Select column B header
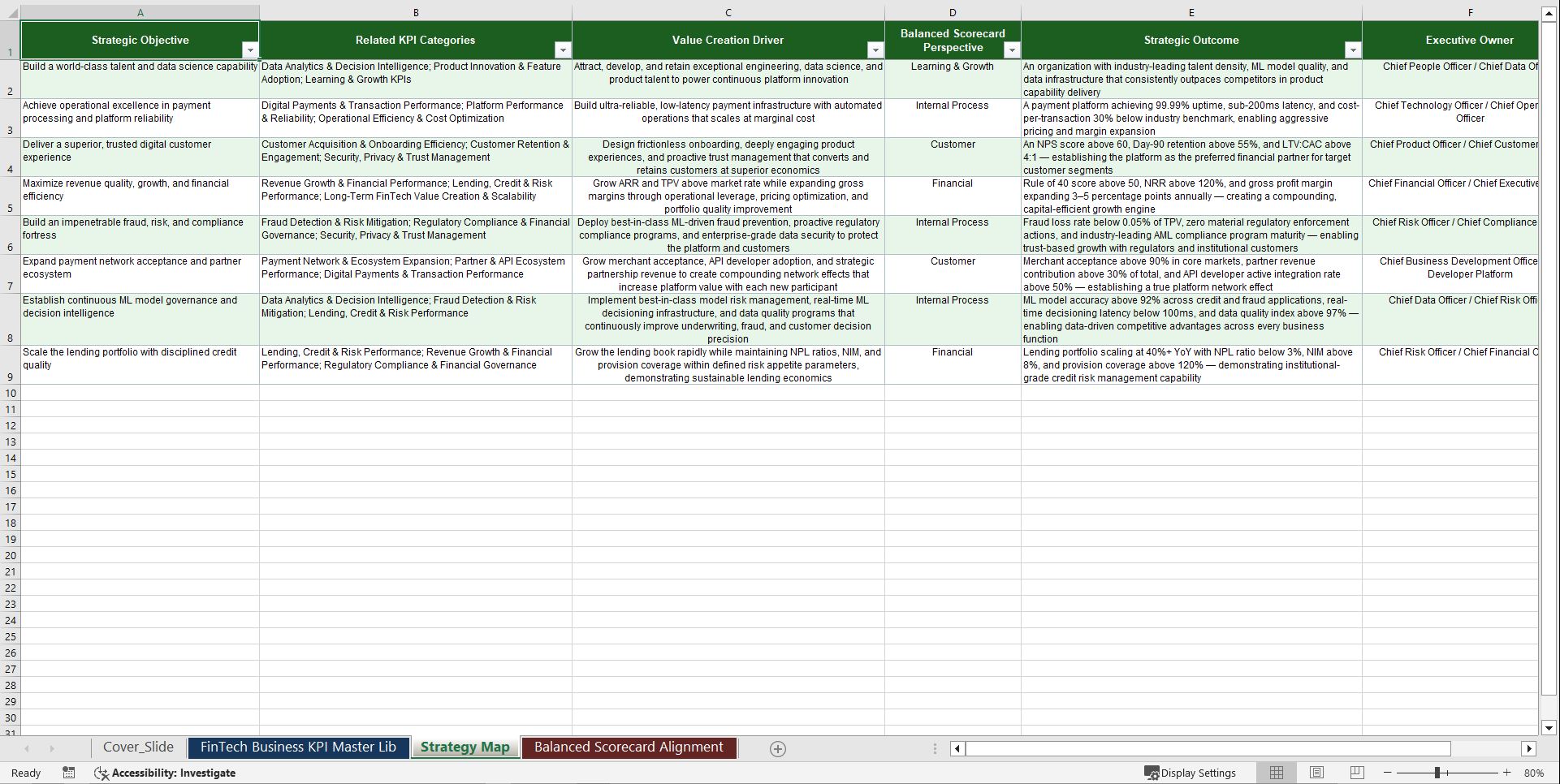This screenshot has width=1560, height=784. [416, 12]
